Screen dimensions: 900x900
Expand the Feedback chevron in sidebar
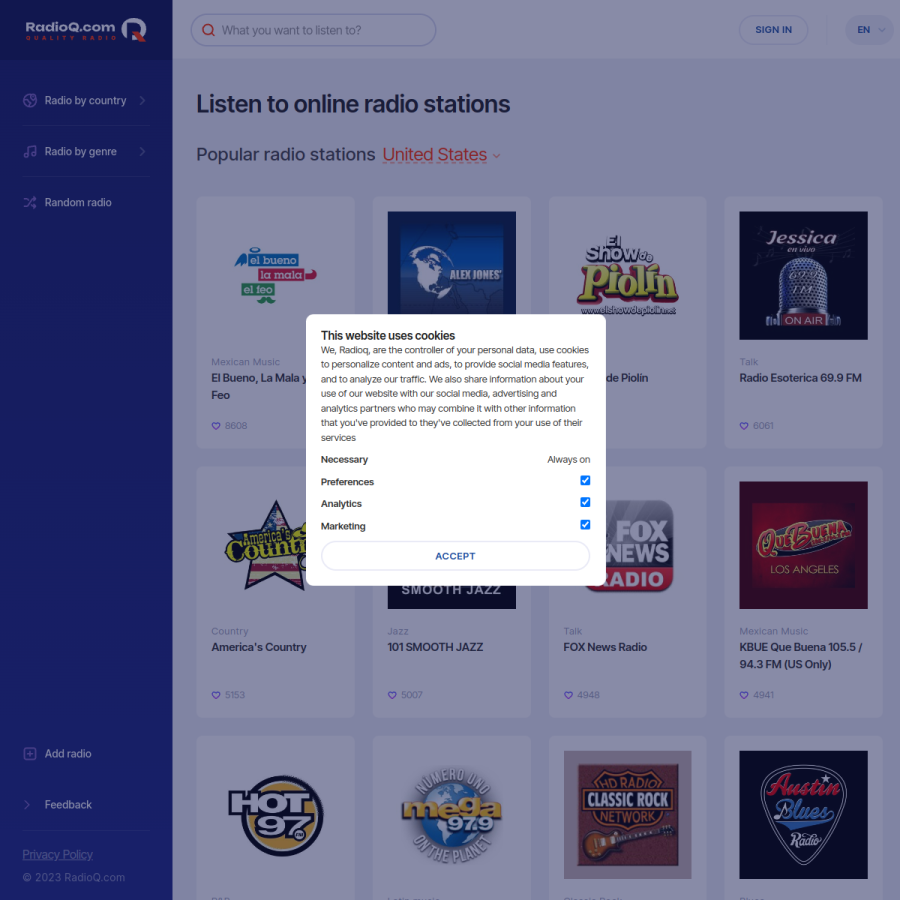[x=27, y=805]
